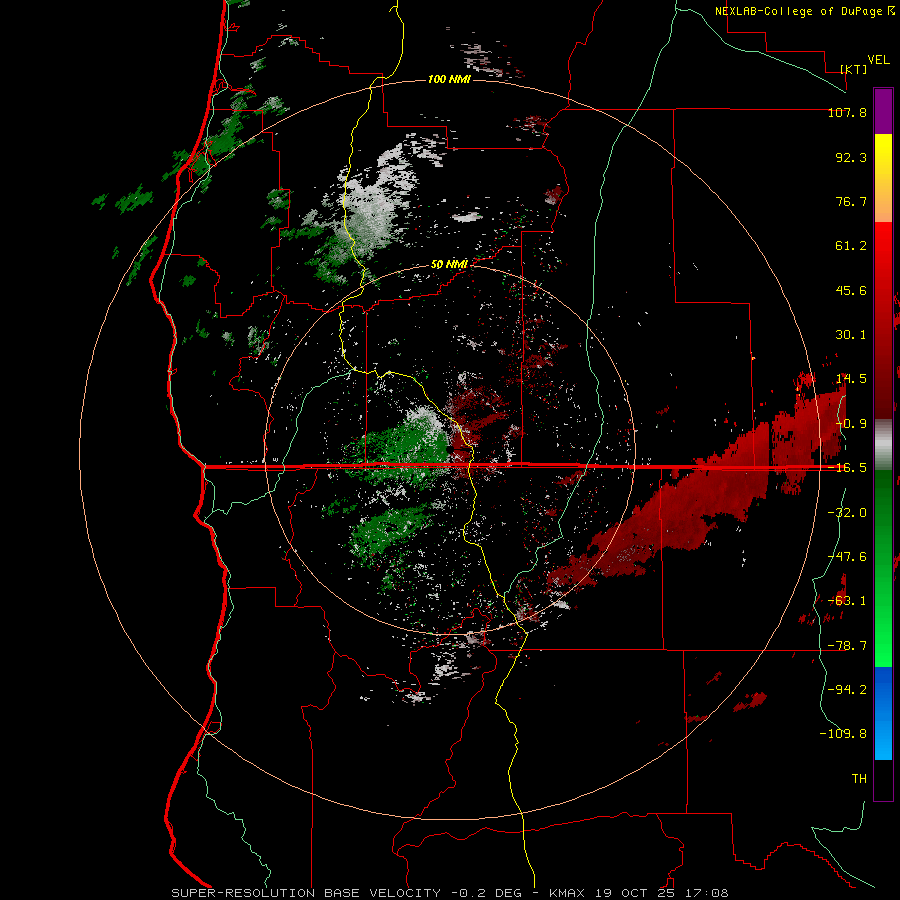Click the -78.7 value on the velocity scale
This screenshot has height=900, width=900.
pos(847,646)
